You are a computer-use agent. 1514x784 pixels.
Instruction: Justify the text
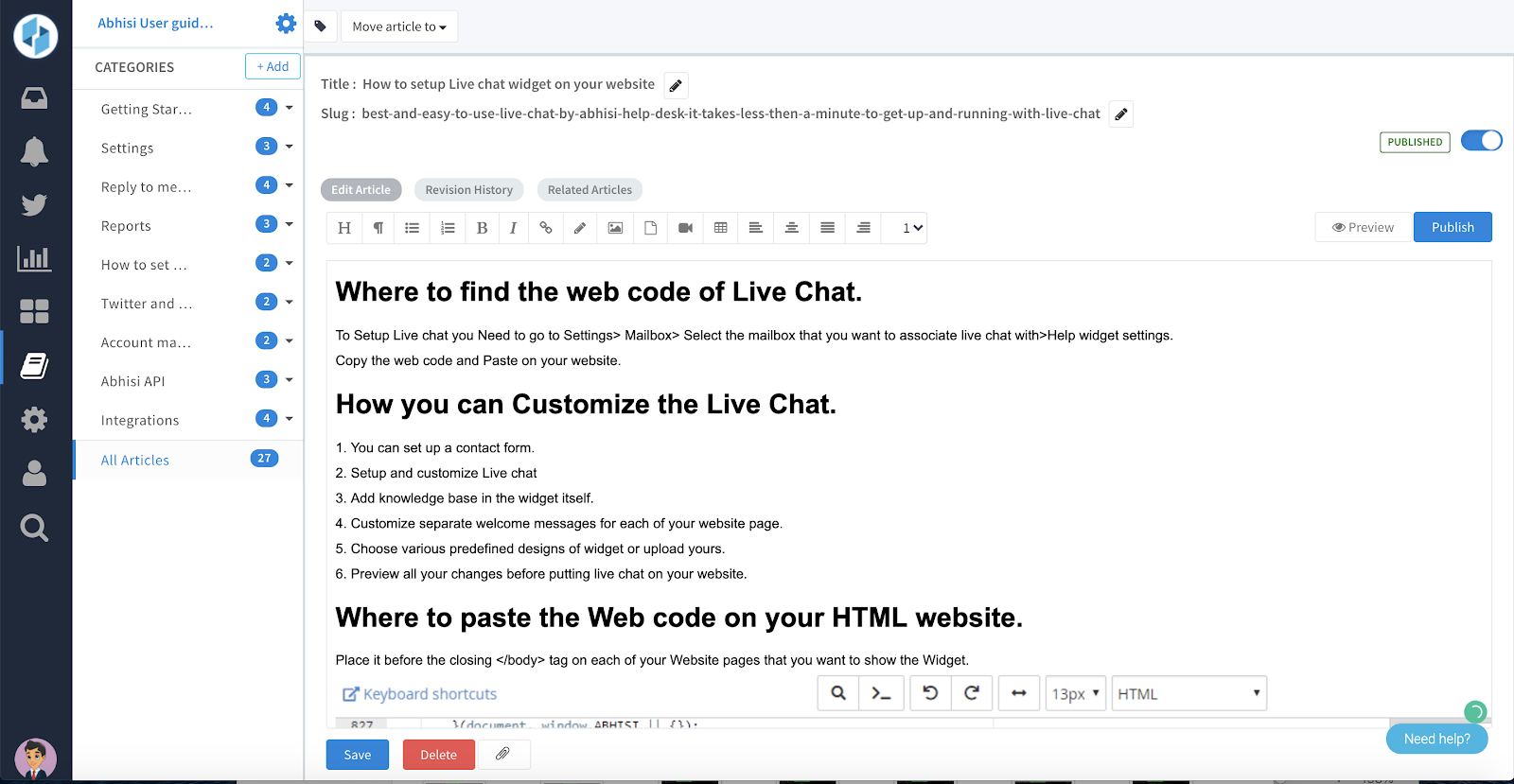828,228
